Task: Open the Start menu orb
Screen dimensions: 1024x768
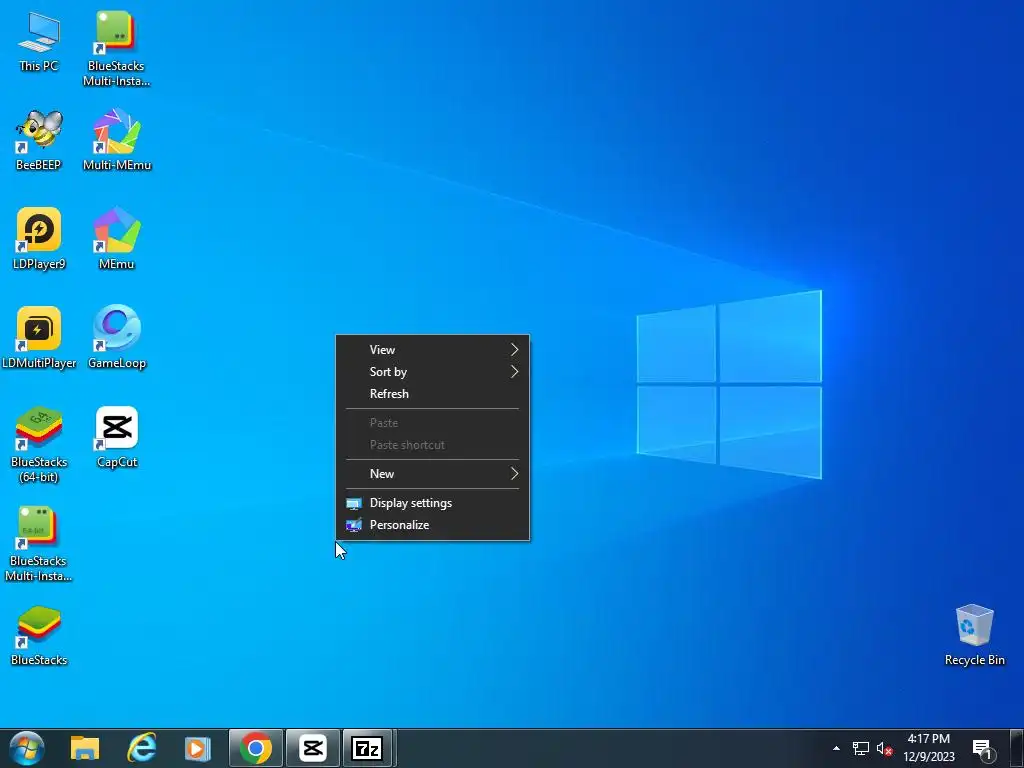Action: (x=27, y=748)
